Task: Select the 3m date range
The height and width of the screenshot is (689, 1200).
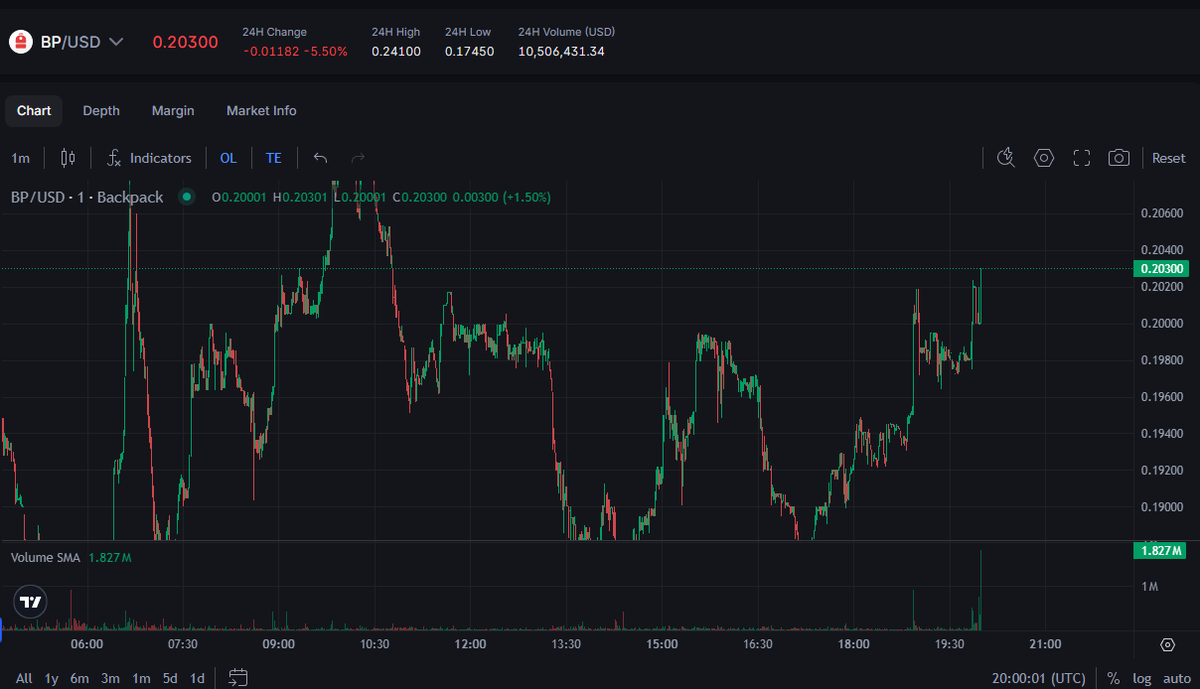Action: coord(110,678)
